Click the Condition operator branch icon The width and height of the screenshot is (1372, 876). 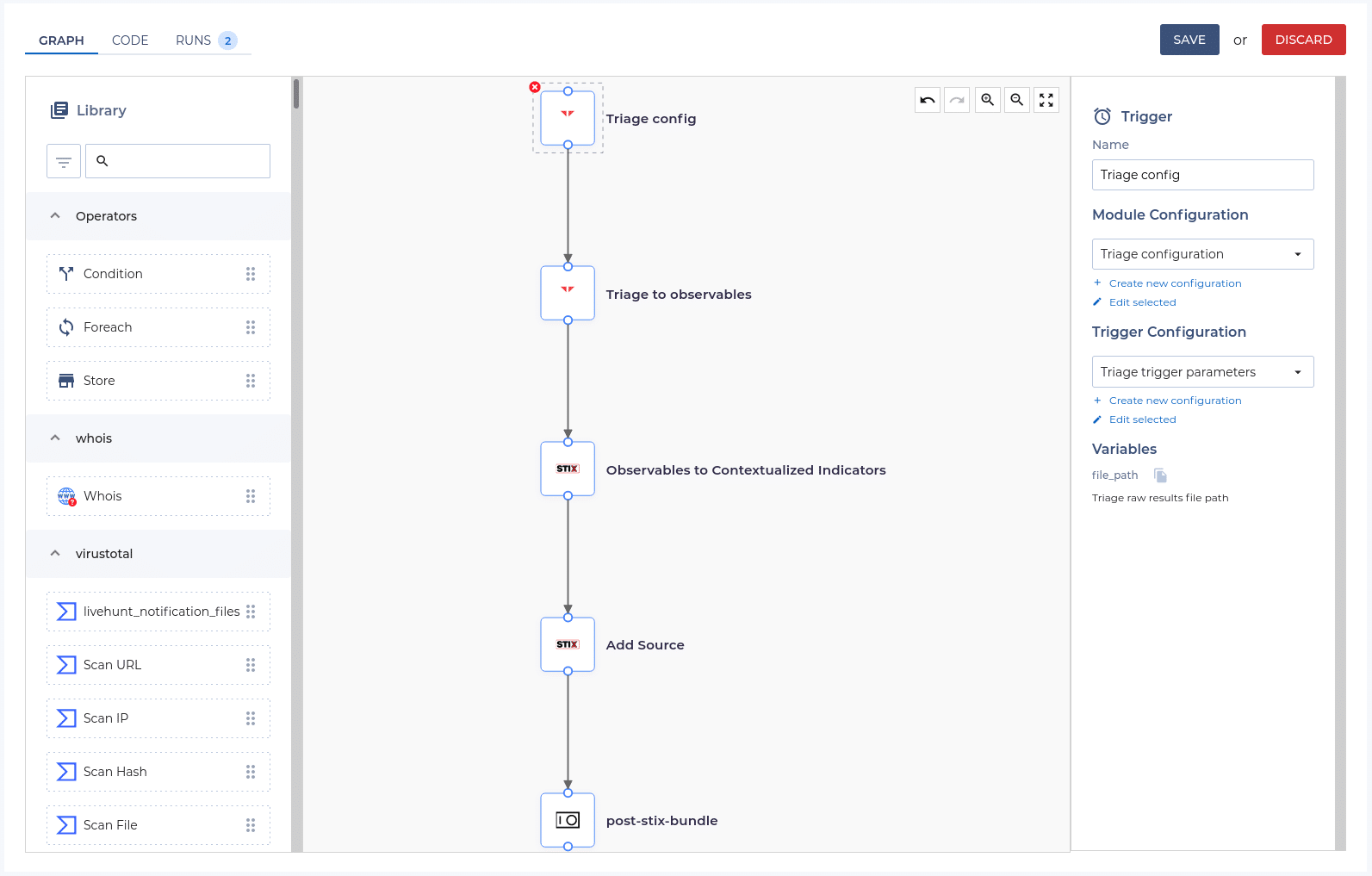[x=66, y=274]
